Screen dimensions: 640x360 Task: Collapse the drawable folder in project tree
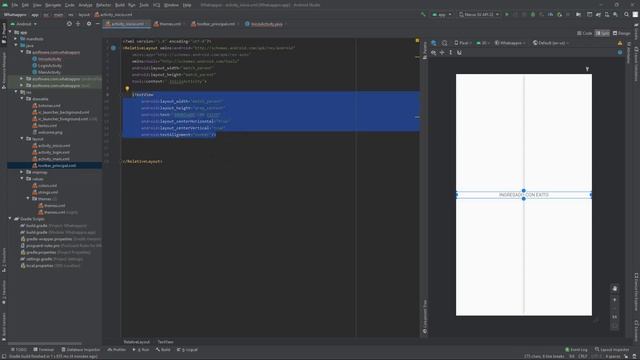pos(22,99)
